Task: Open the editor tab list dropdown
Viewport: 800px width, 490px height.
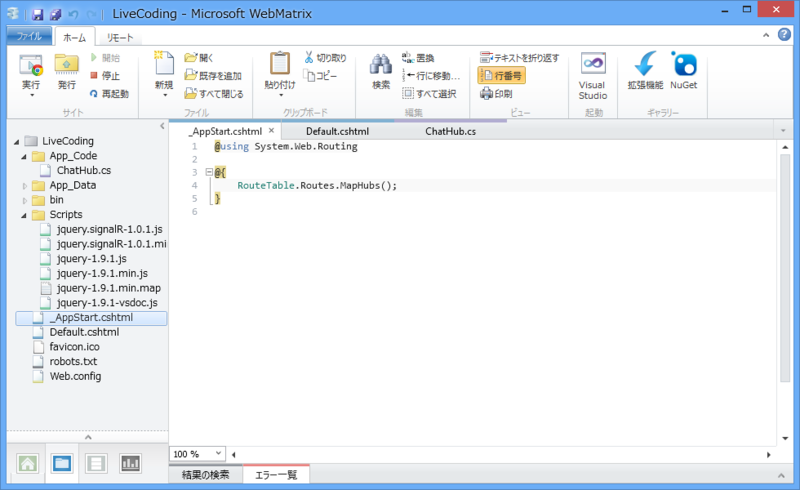Action: (783, 131)
